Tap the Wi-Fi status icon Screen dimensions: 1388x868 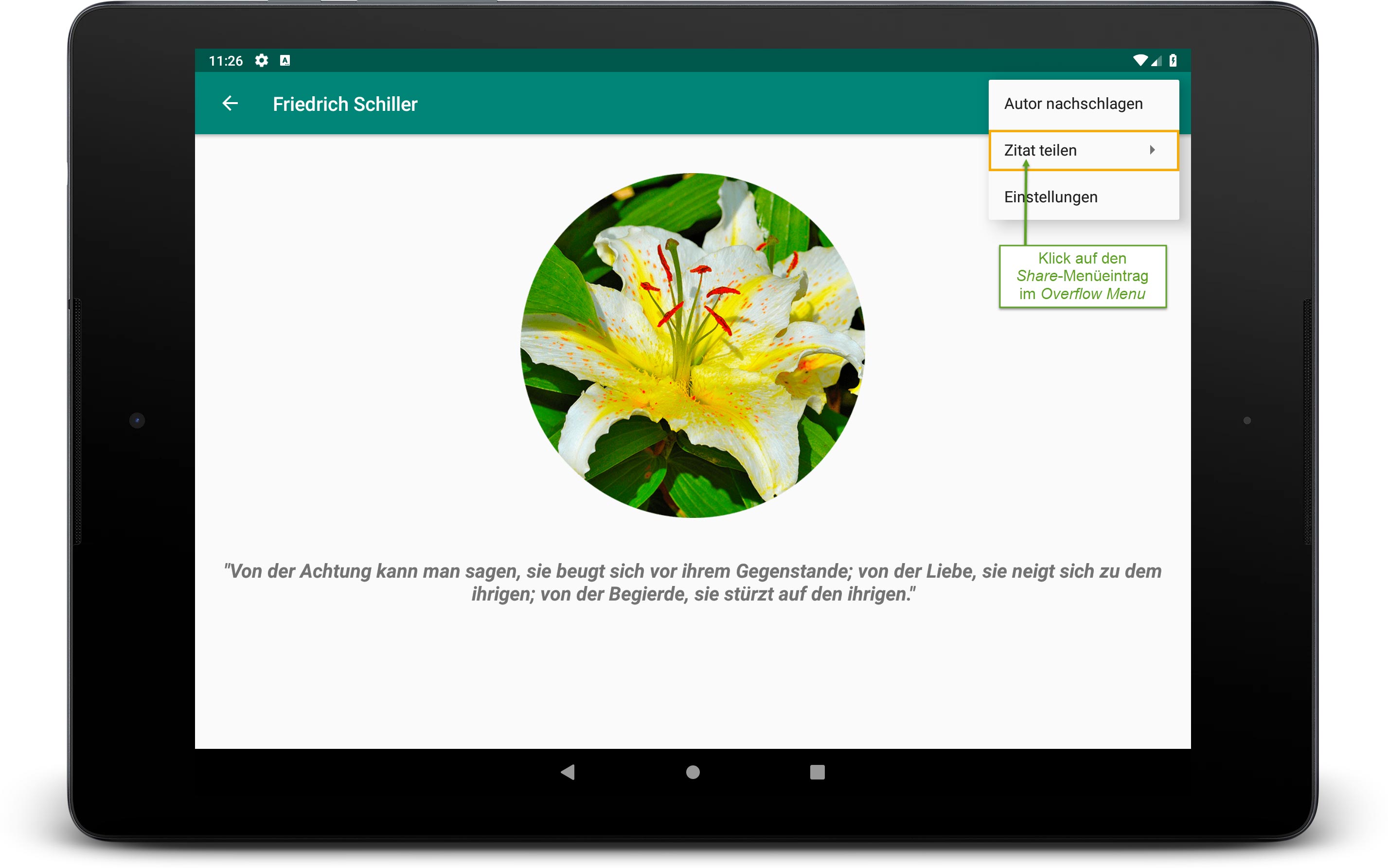point(1140,60)
